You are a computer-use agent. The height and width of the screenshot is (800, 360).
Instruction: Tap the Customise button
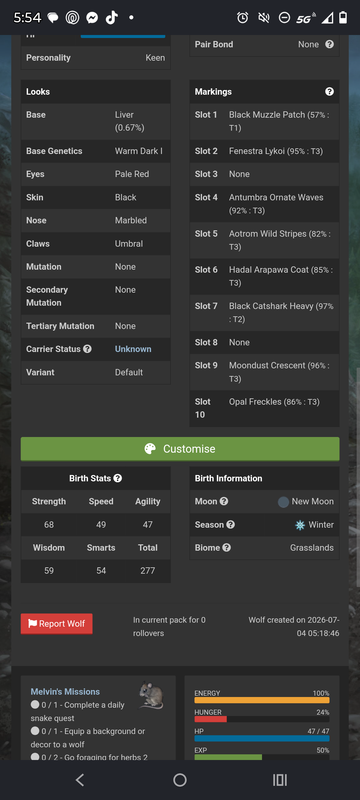[x=180, y=449]
